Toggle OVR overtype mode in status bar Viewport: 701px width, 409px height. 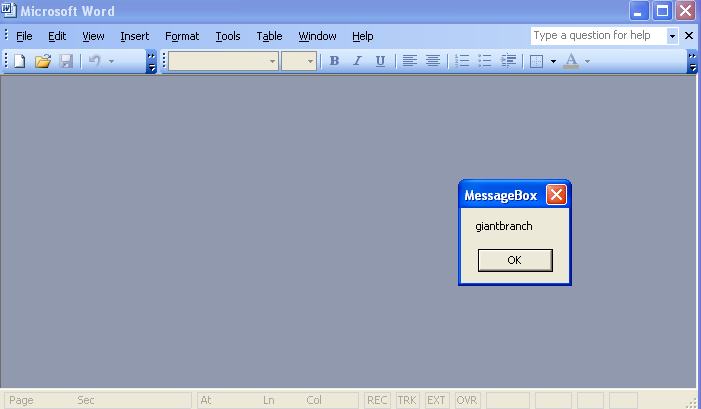(x=467, y=400)
